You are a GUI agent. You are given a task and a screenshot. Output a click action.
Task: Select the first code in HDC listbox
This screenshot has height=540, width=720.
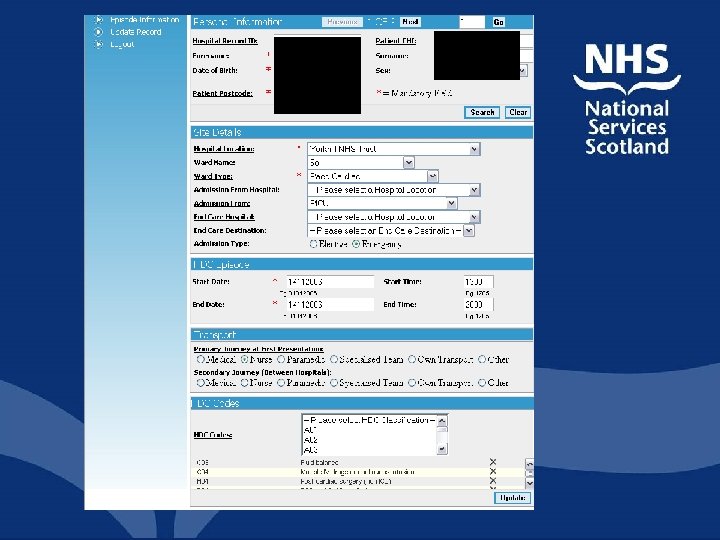tap(369, 430)
